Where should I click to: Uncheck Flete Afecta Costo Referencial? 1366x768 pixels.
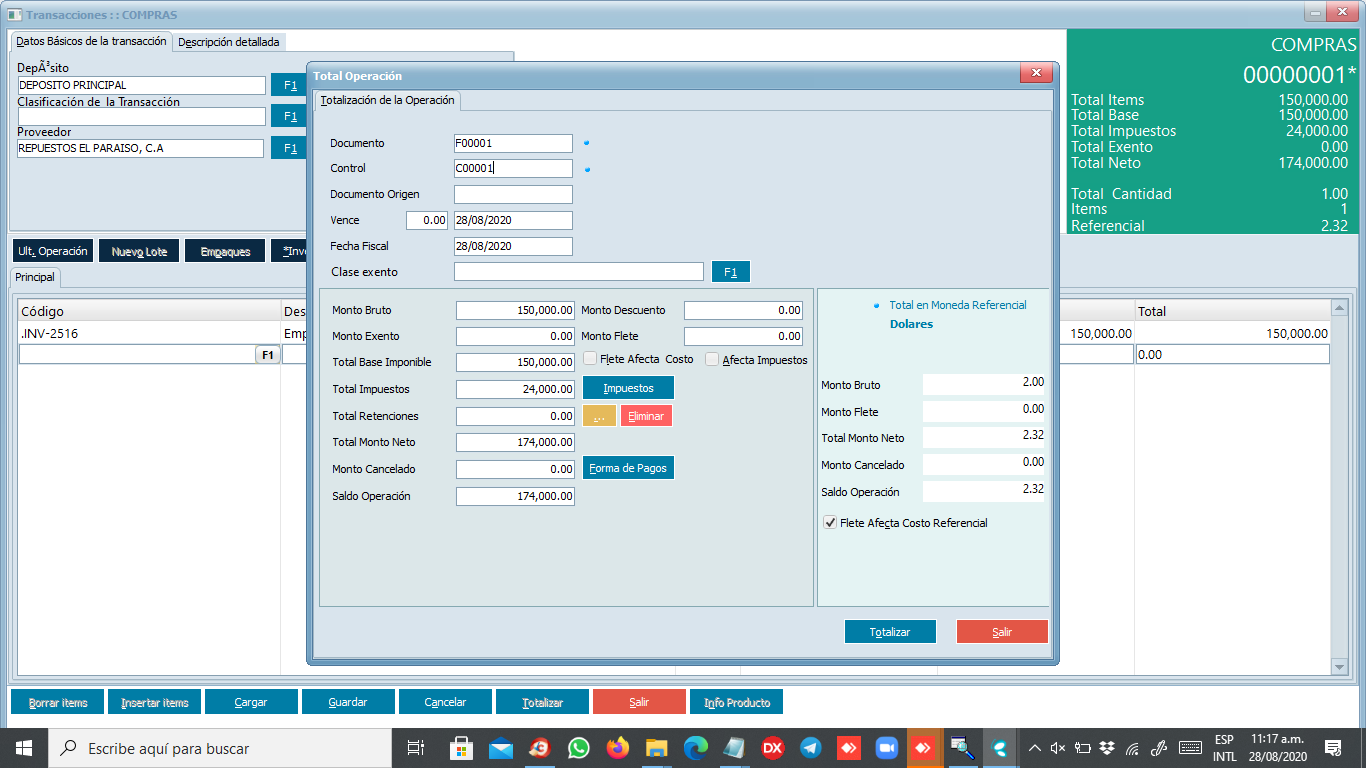(x=829, y=523)
